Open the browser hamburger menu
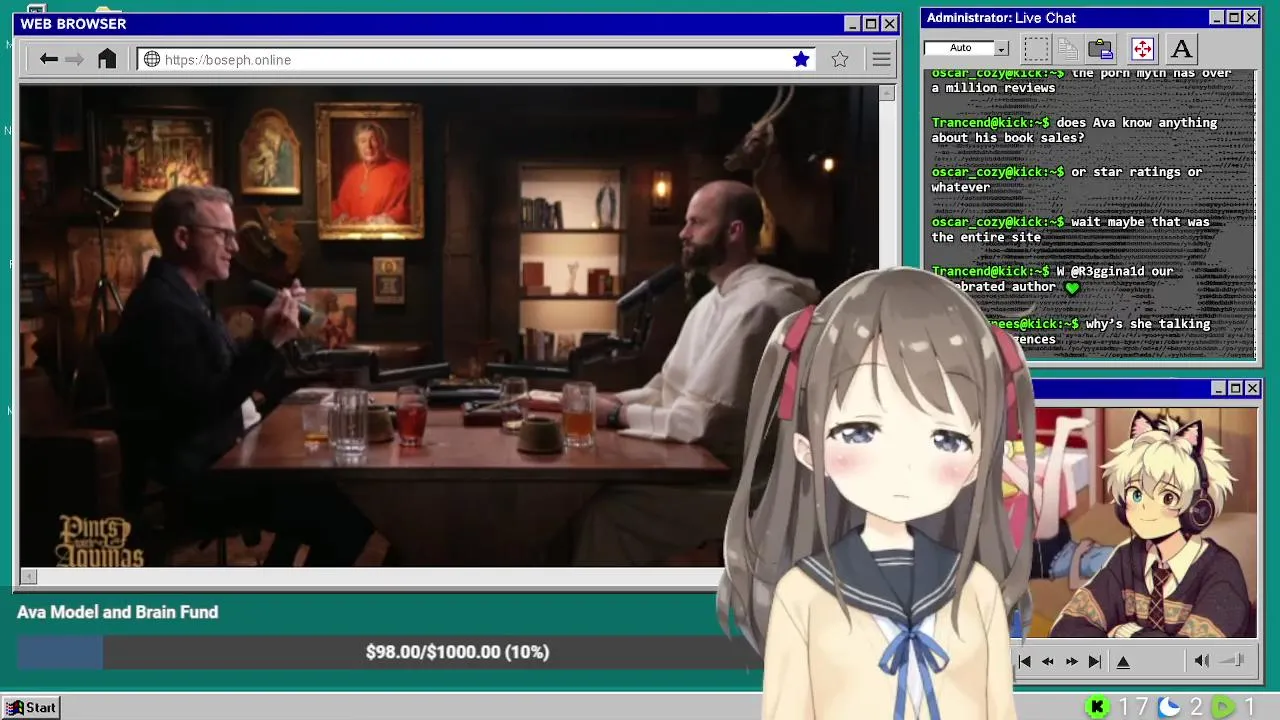Screen dimensions: 1280x720 pyautogui.click(x=881, y=59)
